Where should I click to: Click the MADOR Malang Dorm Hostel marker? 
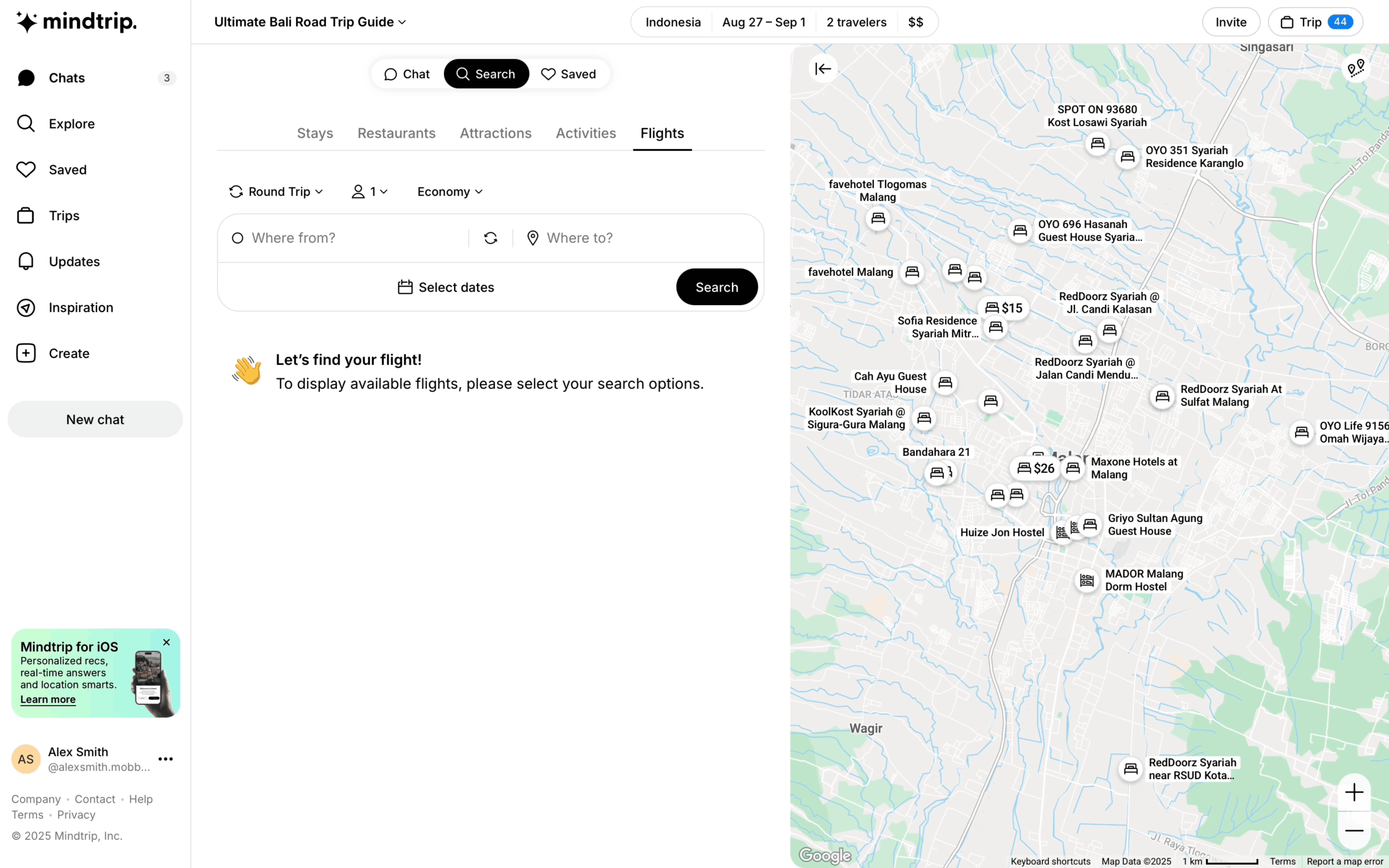[1086, 581]
